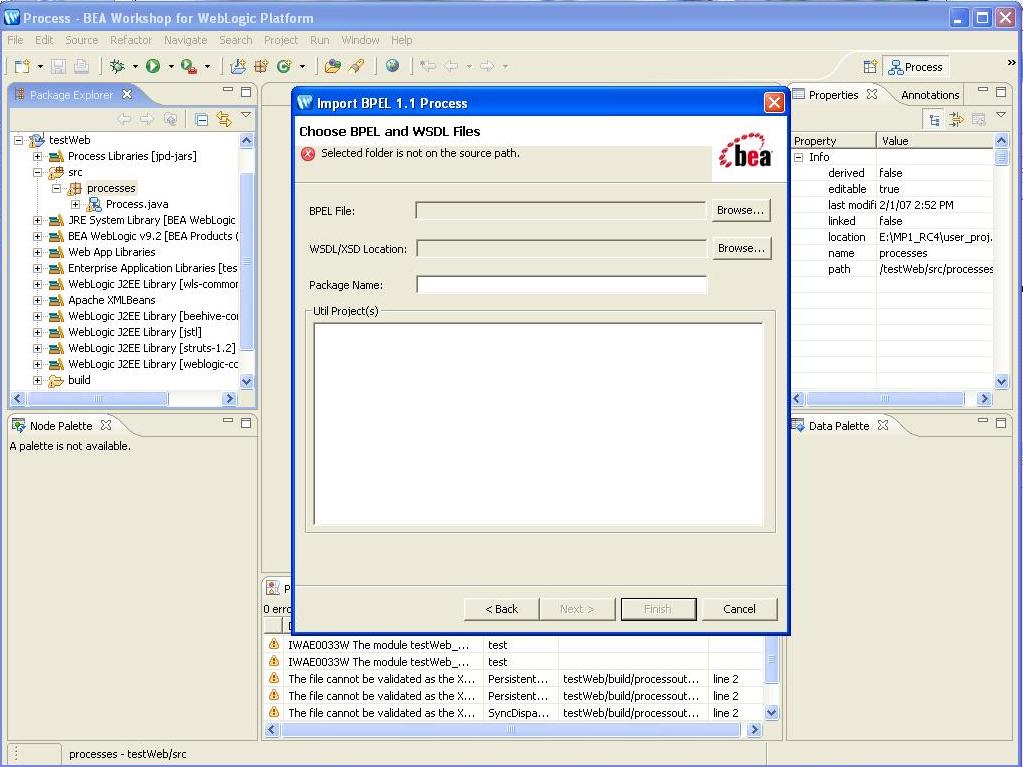Close the Package Explorer view tab
This screenshot has height=767, width=1023.
coord(127,95)
